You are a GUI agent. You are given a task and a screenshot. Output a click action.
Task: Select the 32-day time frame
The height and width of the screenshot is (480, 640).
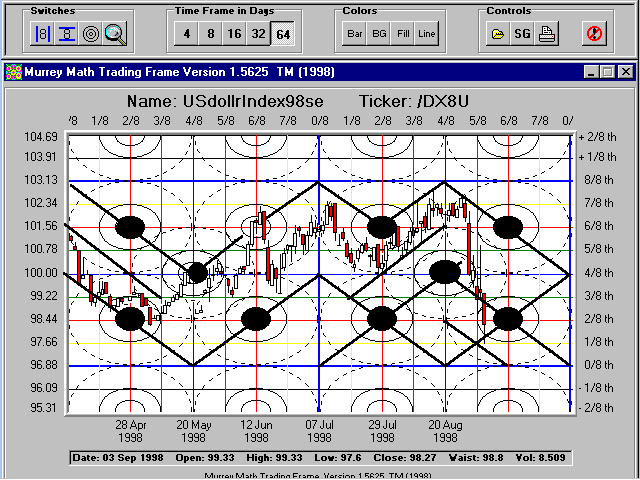(258, 33)
